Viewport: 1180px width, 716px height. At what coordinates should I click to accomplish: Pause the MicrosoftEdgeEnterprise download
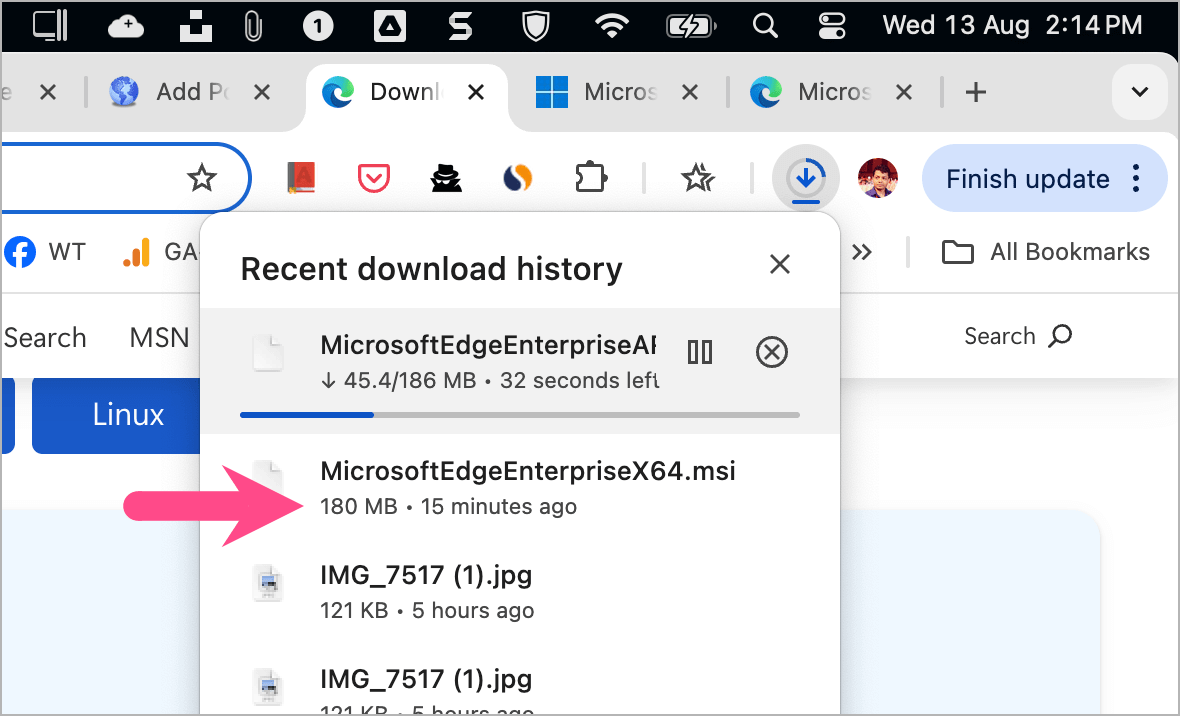pos(699,352)
